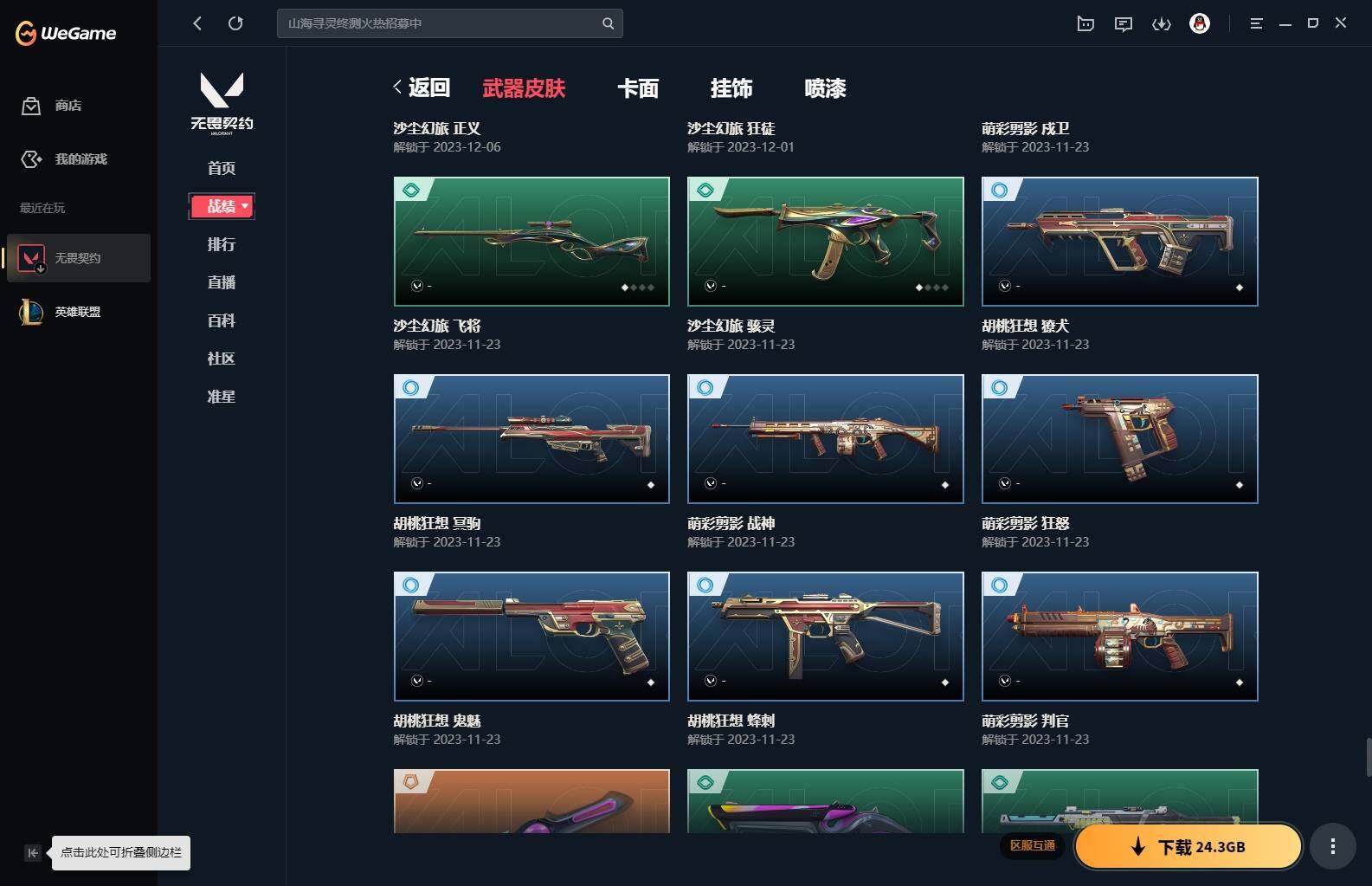The height and width of the screenshot is (886, 1372).
Task: Click the 下载 24.3GB download button
Action: click(1188, 847)
